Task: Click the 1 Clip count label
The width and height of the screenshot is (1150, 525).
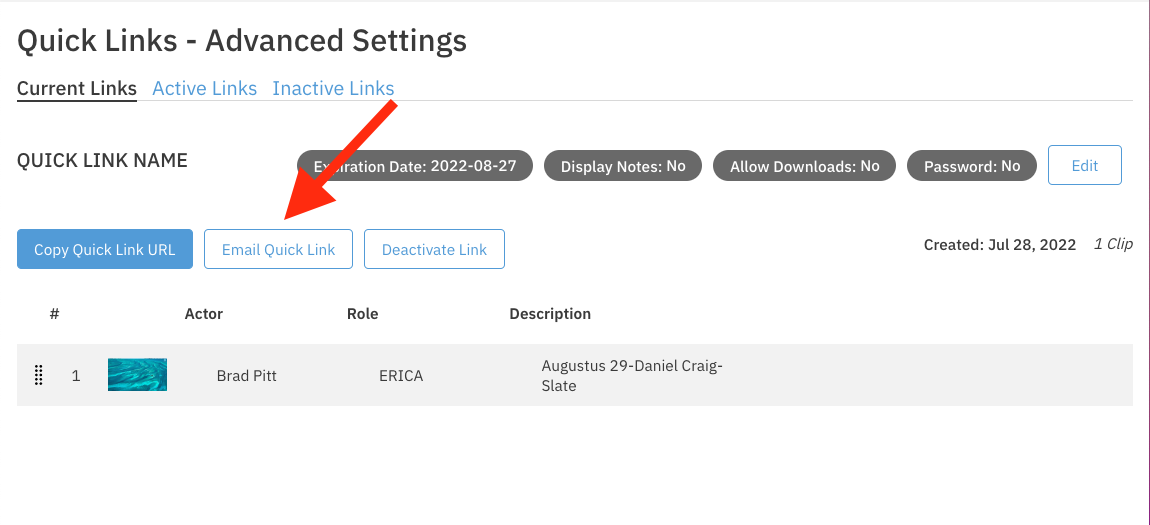Action: (1113, 244)
